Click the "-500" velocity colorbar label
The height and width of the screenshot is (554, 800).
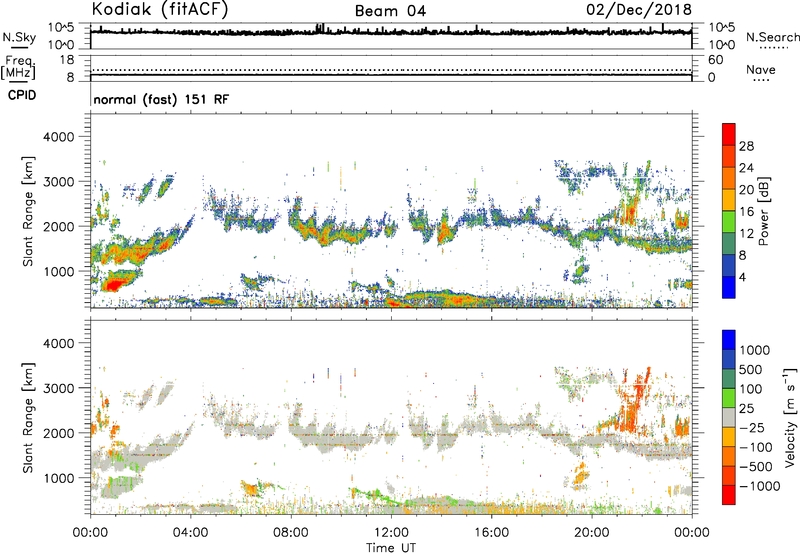pyautogui.click(x=756, y=466)
